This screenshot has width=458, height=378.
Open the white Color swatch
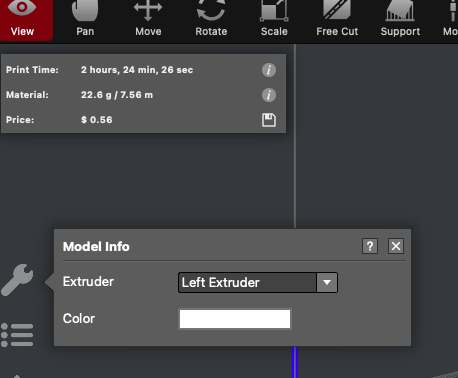click(235, 319)
